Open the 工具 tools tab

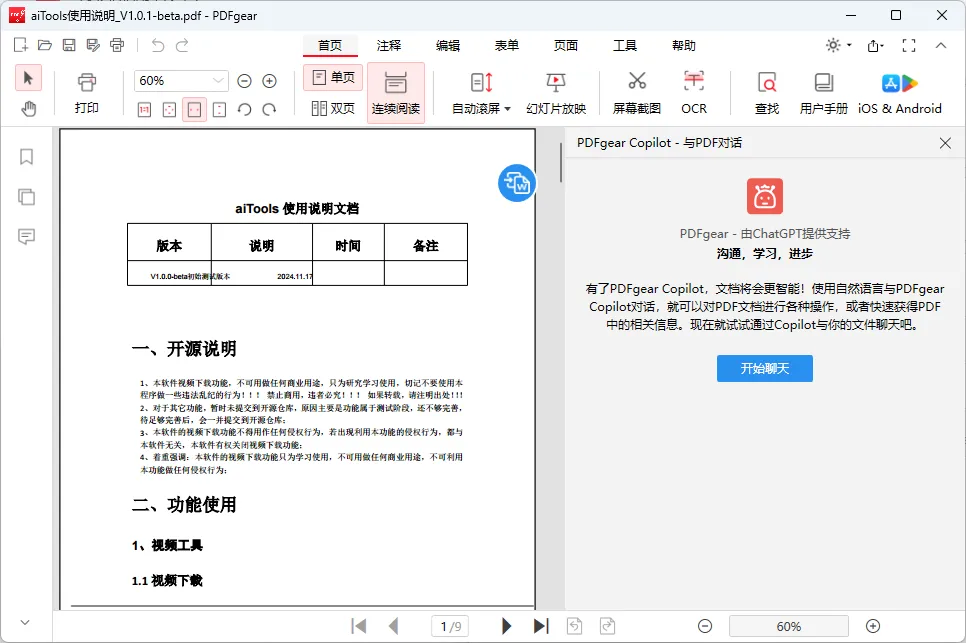[x=625, y=46]
